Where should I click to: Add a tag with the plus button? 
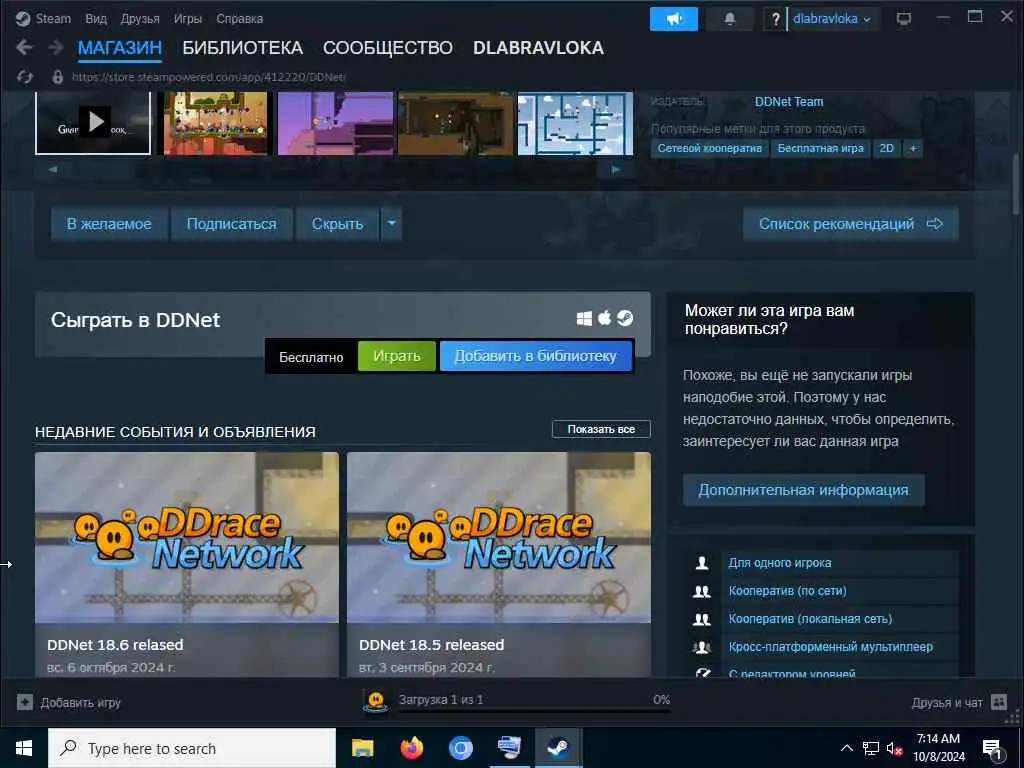(913, 148)
